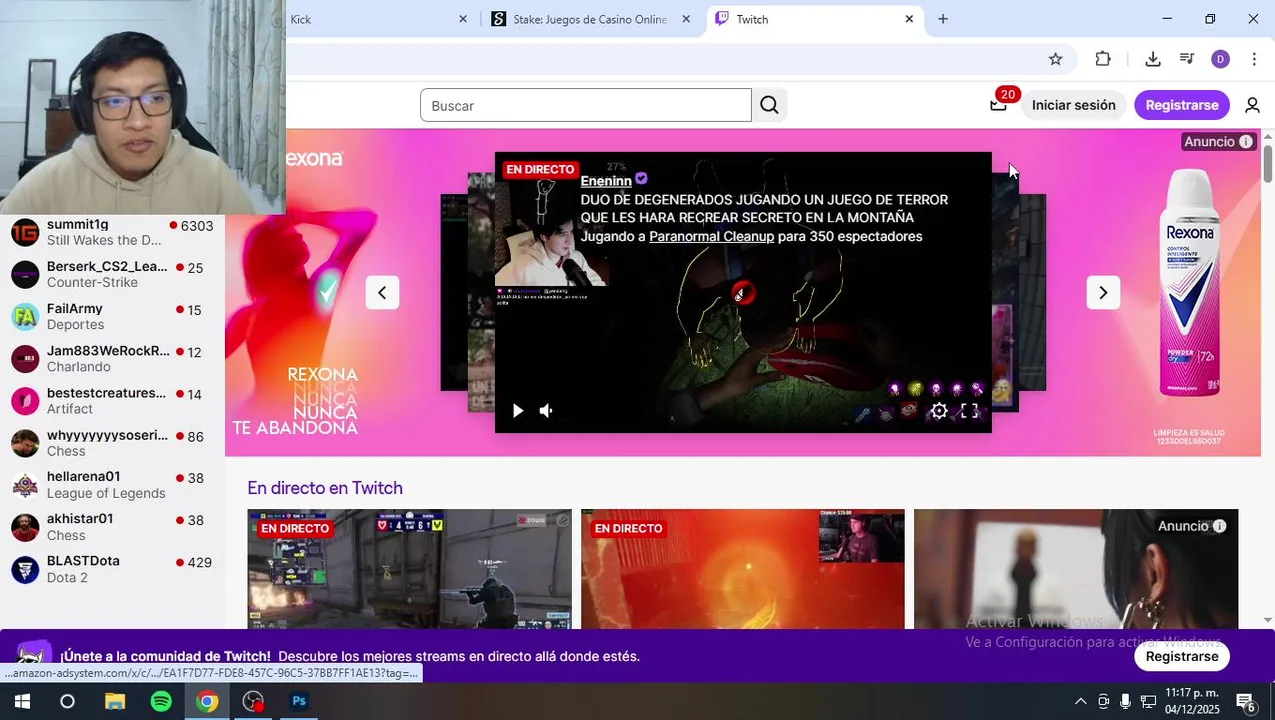Viewport: 1275px width, 720px height.
Task: Open the user profile icon menu
Action: tap(1252, 105)
